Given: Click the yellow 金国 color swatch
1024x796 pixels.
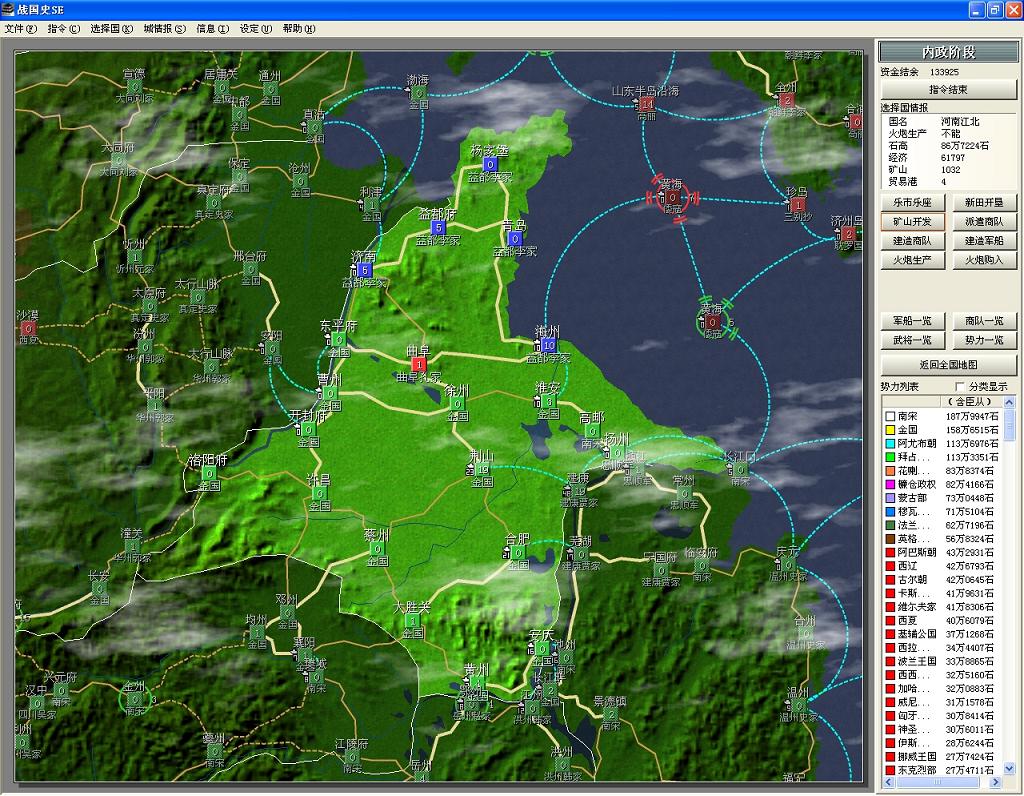Looking at the screenshot, I should coord(888,430).
